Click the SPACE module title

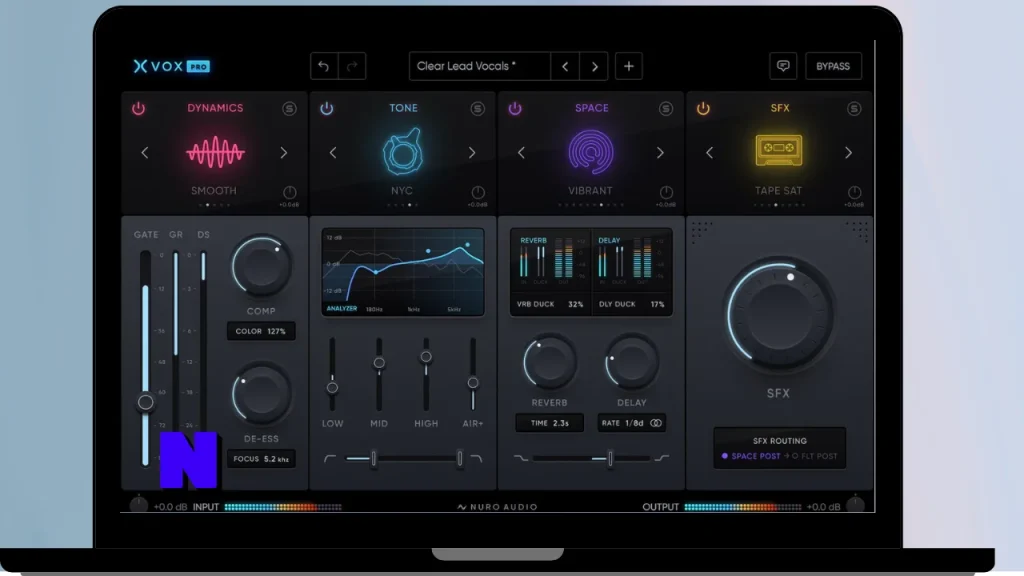pos(592,108)
